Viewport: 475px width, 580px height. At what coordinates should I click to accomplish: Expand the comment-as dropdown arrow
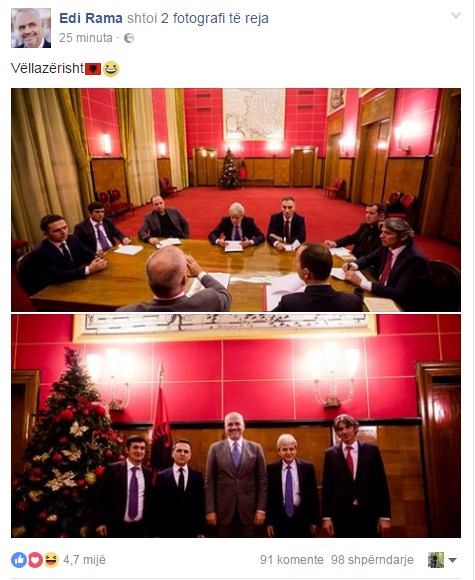point(452,560)
